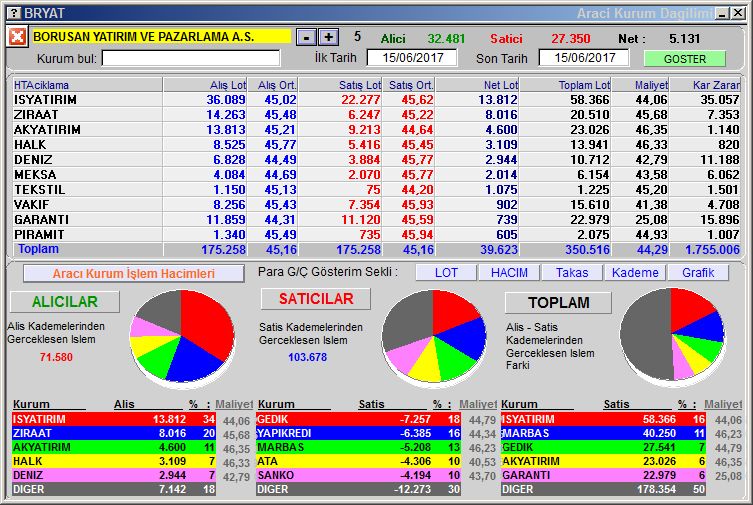
Task: Click the GOSTER button
Action: click(685, 59)
